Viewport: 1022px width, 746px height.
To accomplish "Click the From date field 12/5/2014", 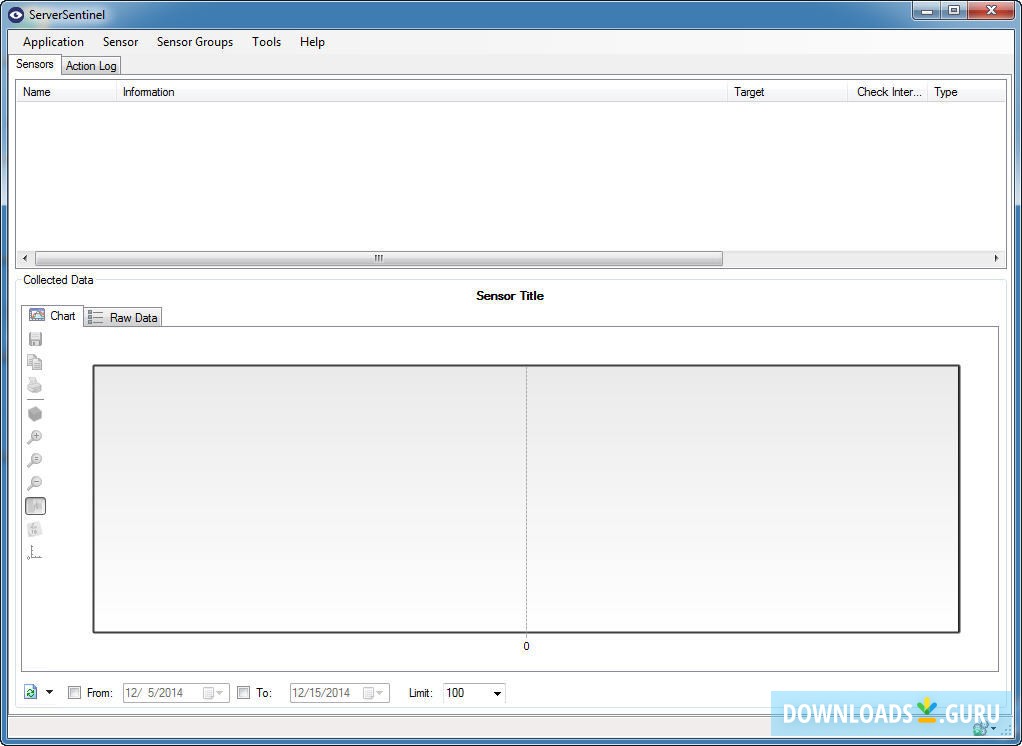I will coord(176,693).
